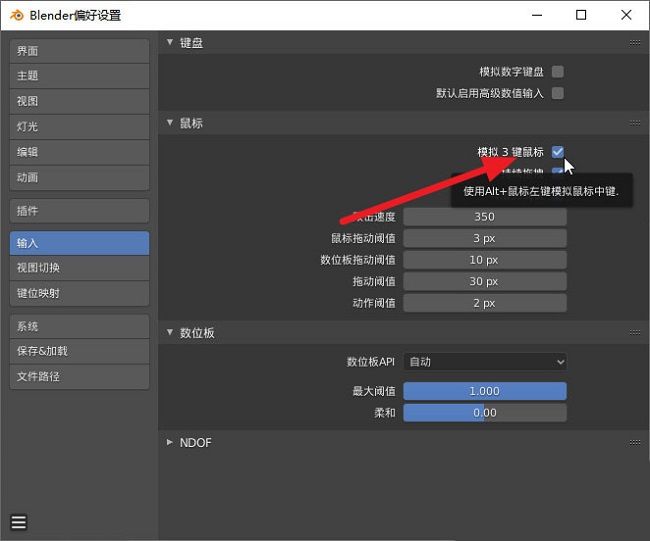Image resolution: width=650 pixels, height=541 pixels.
Task: Grab the drag handle of 数位板 panel
Action: pos(635,332)
